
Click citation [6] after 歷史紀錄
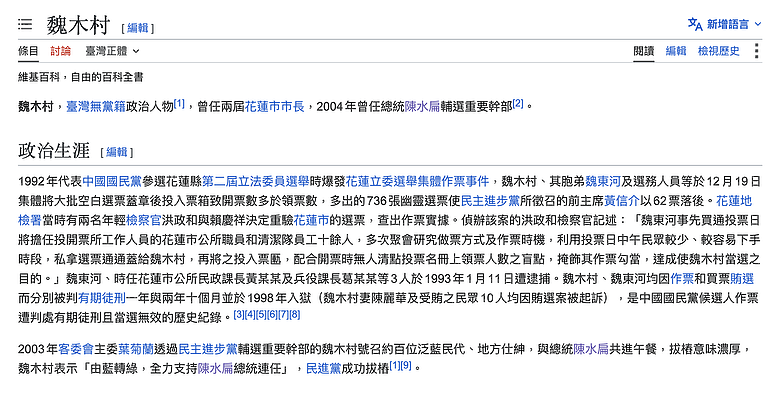[273, 315]
